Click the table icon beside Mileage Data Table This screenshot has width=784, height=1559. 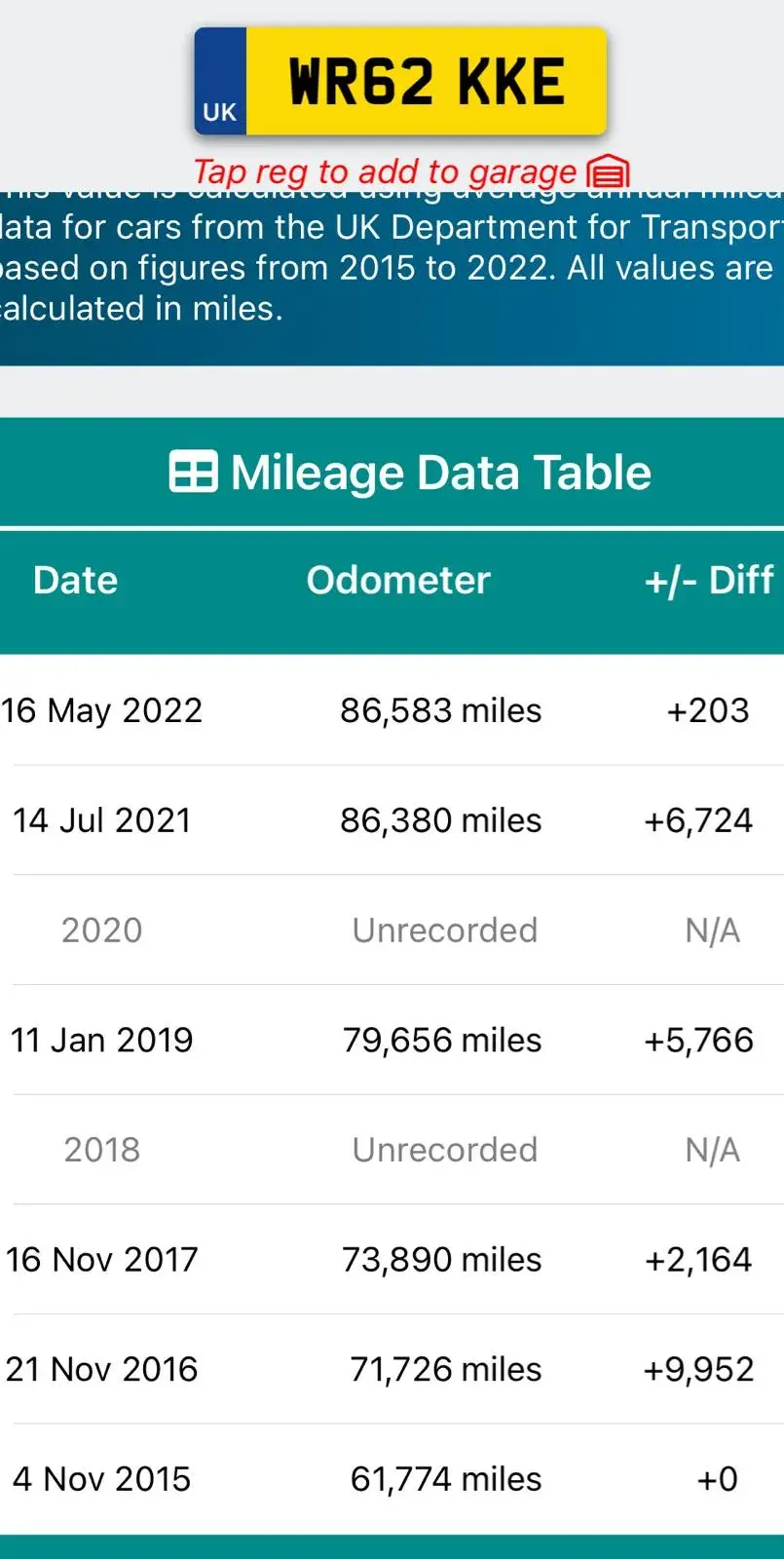click(193, 473)
